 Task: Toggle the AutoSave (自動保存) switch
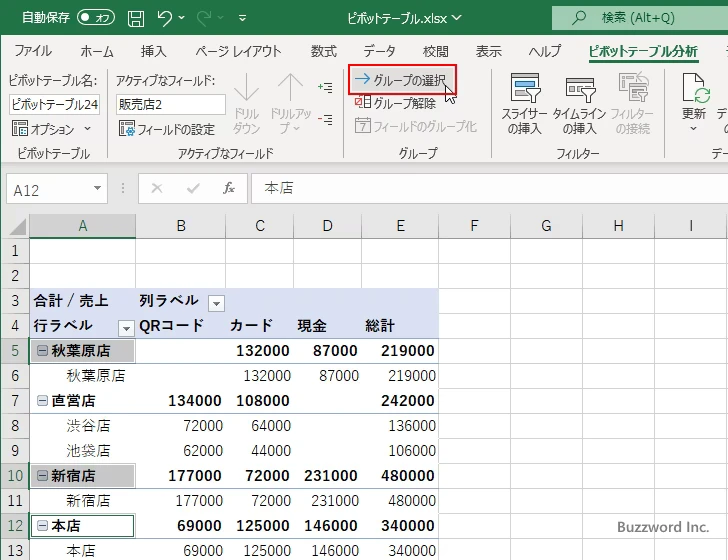click(96, 18)
